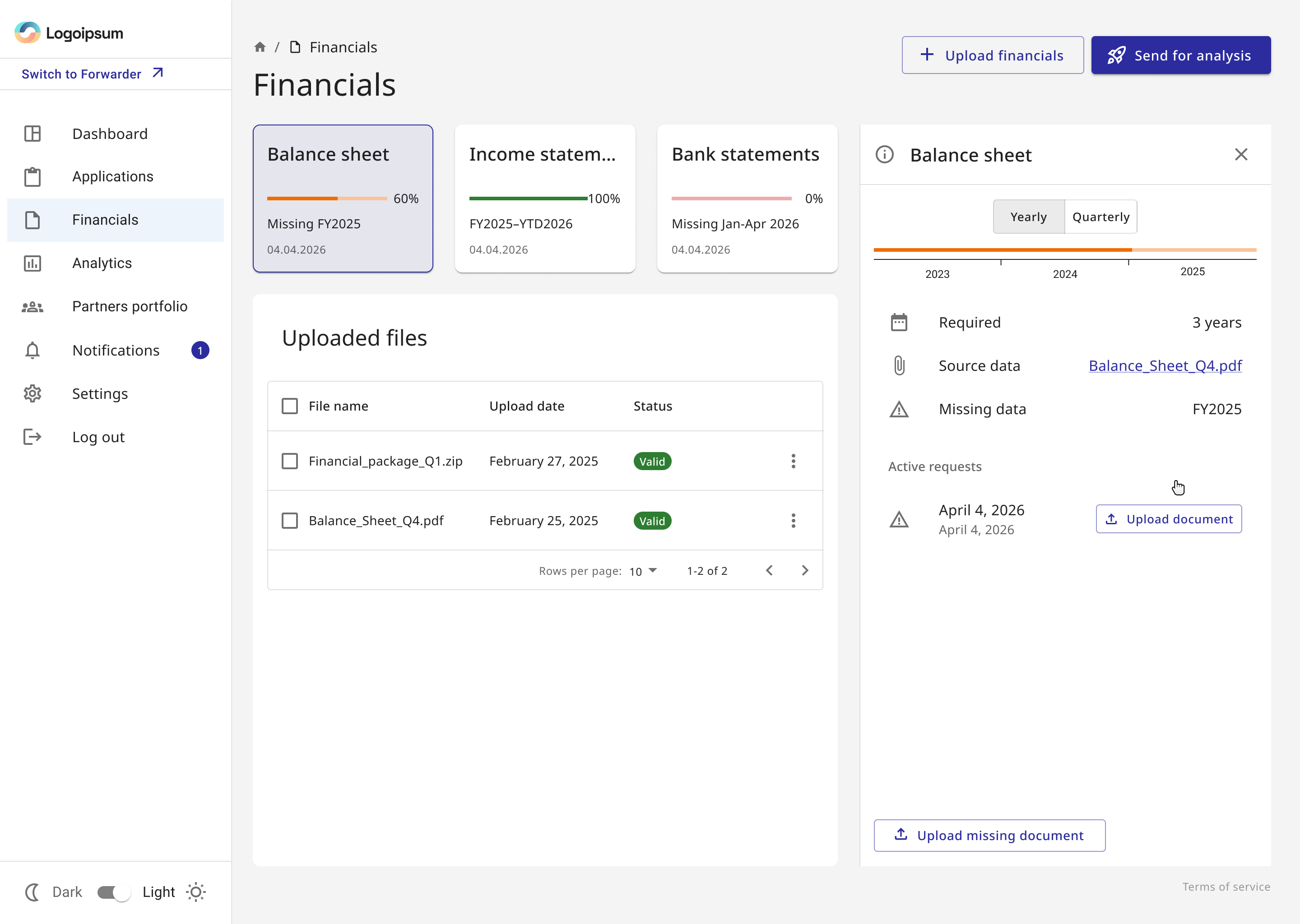
Task: Go to next page of uploaded files
Action: pos(805,570)
